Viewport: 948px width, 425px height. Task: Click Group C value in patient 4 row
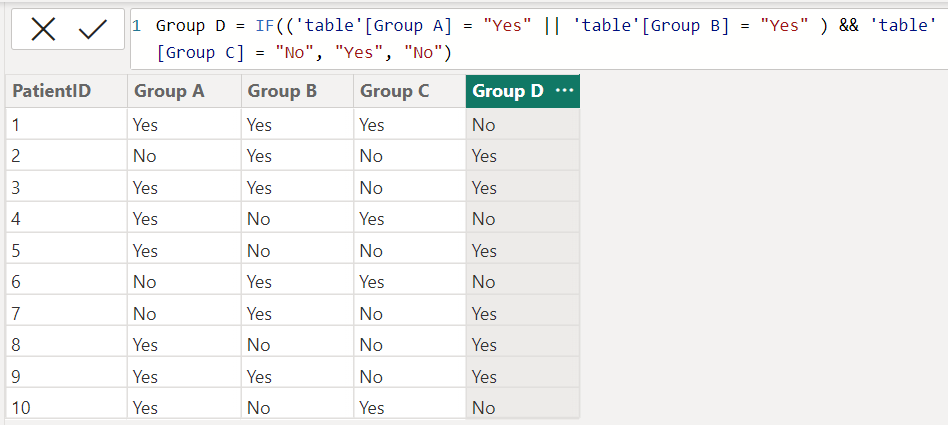(410, 219)
